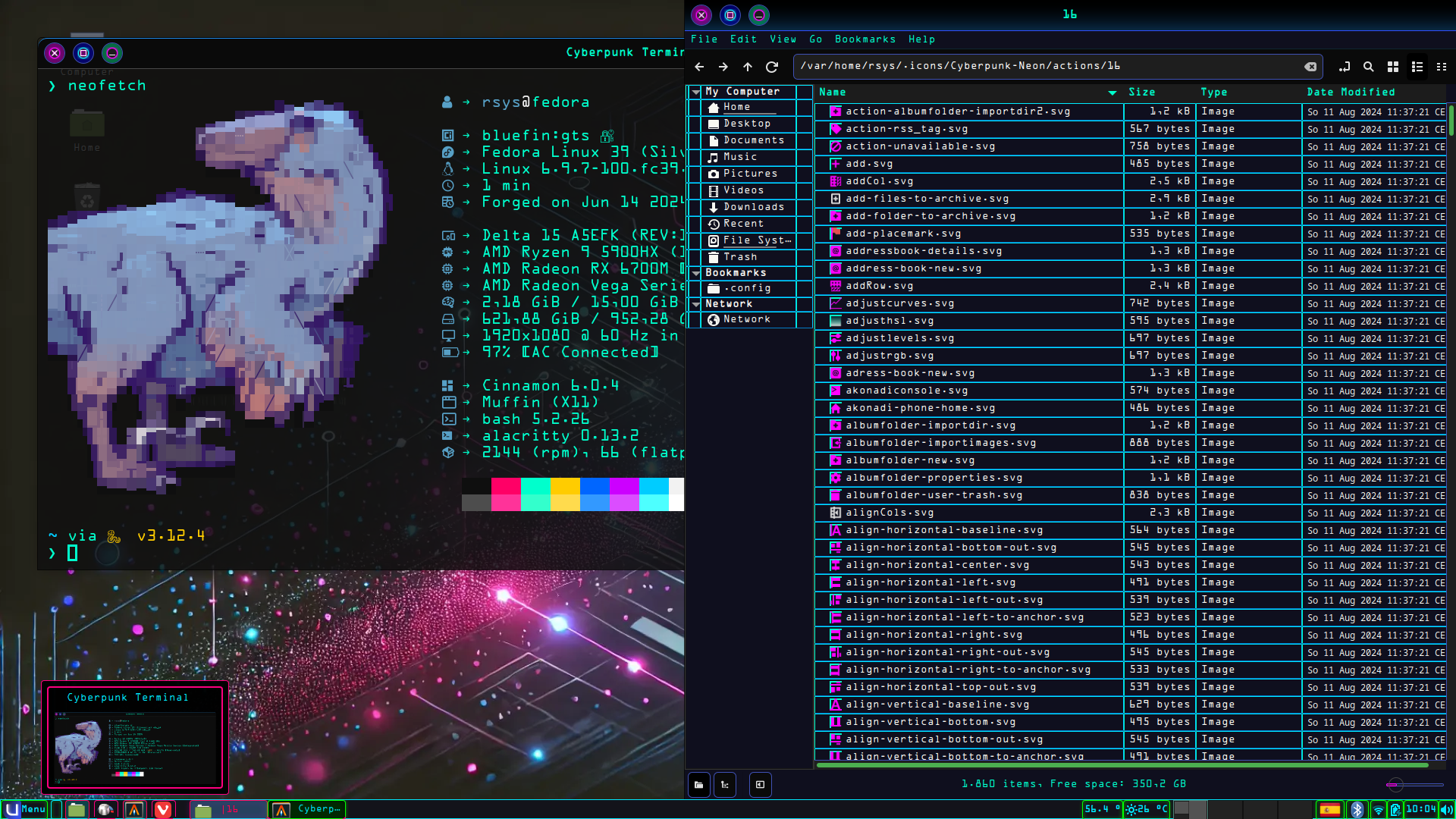Image resolution: width=1456 pixels, height=819 pixels.
Task: Go back in the file manager
Action: pos(699,67)
